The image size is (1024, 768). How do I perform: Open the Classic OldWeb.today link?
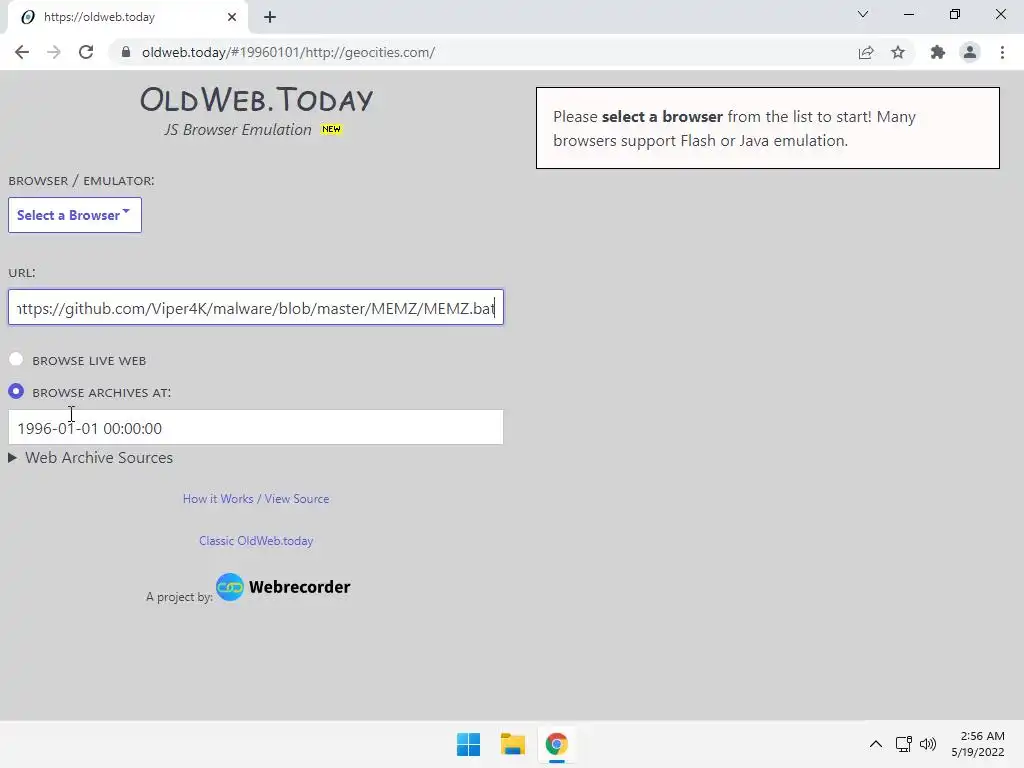tap(256, 541)
